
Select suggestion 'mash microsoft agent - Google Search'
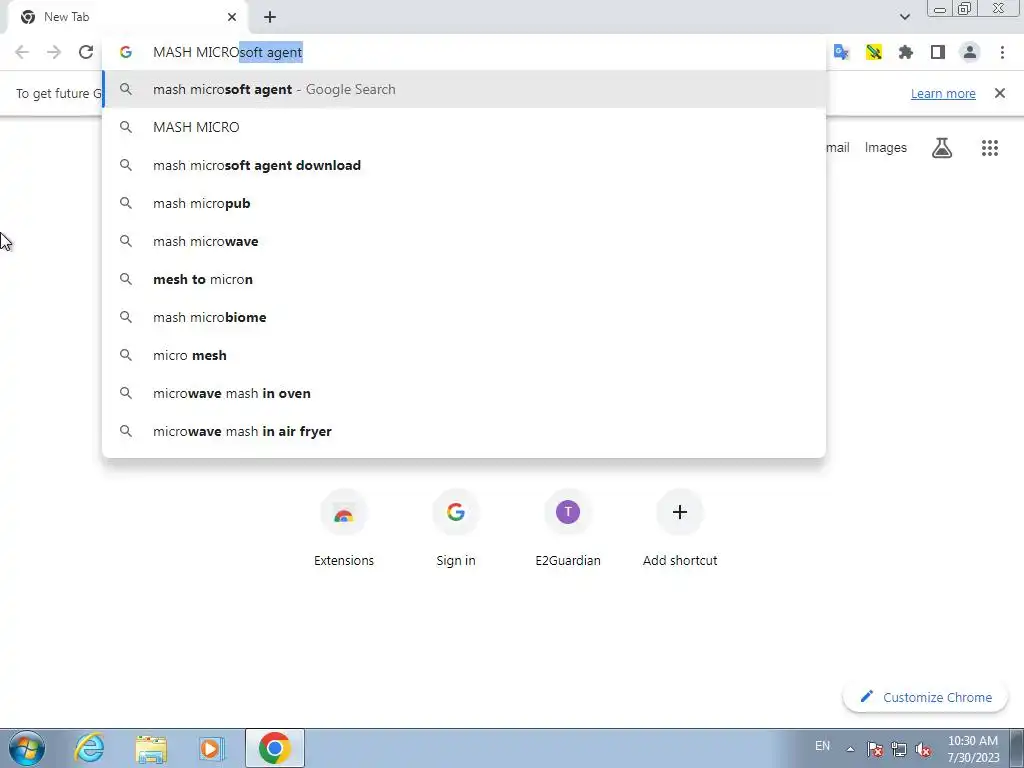(x=464, y=89)
